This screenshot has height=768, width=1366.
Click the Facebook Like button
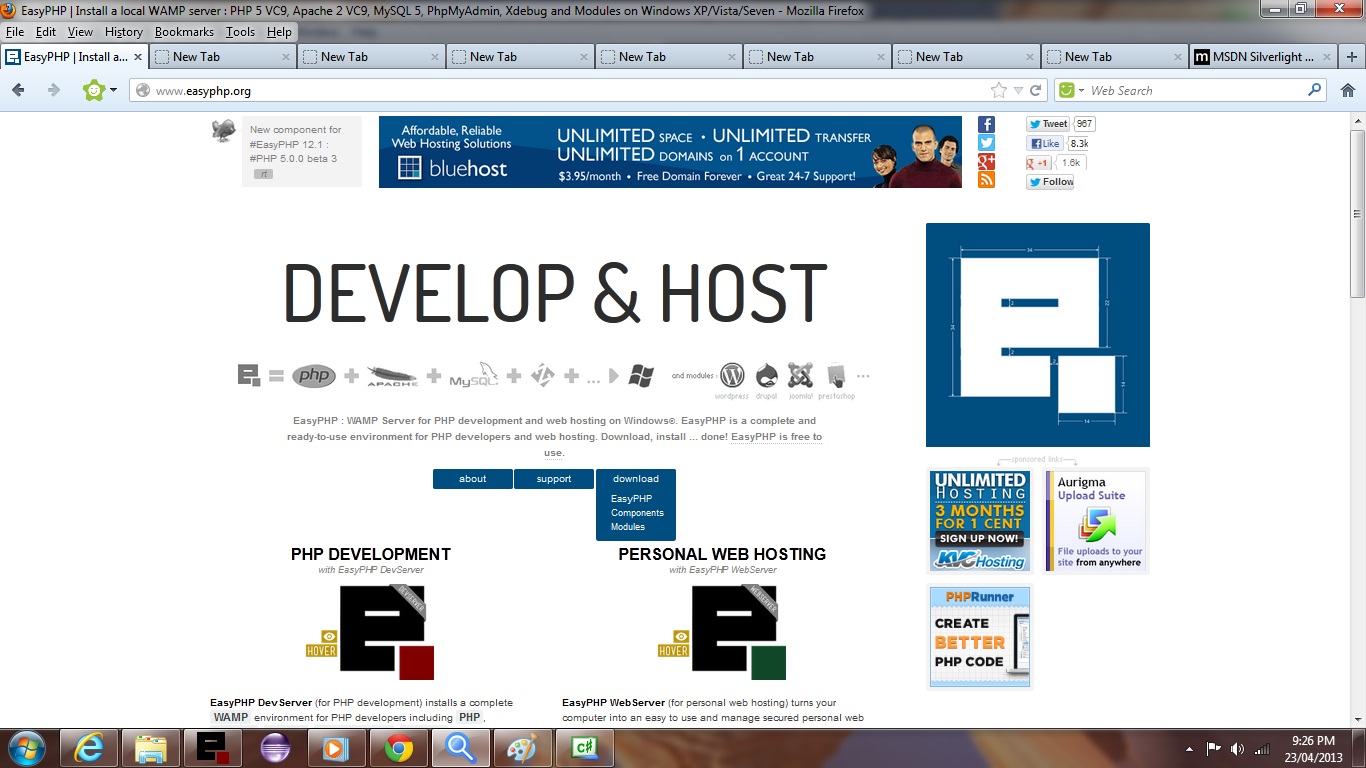[1045, 144]
